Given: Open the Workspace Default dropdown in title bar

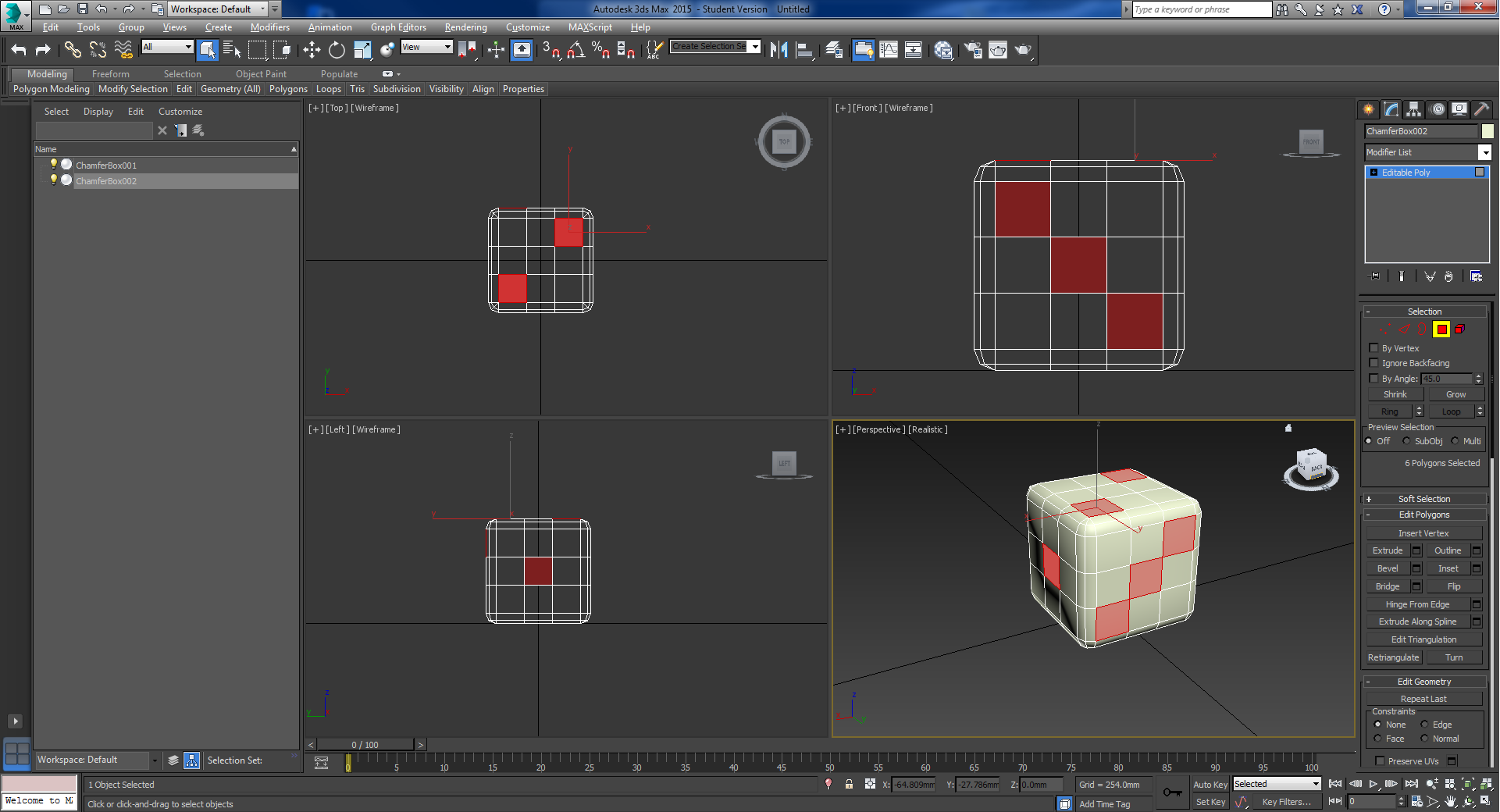Looking at the screenshot, I should [x=218, y=9].
